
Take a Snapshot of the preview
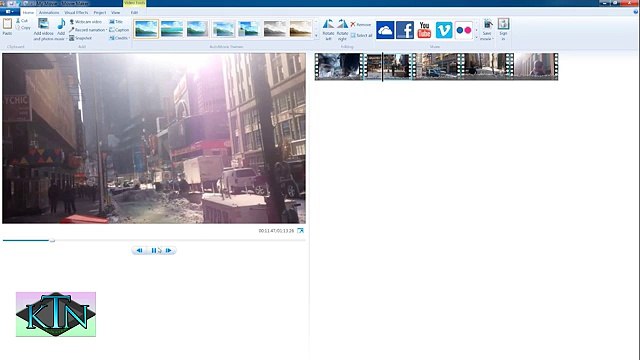(80, 38)
